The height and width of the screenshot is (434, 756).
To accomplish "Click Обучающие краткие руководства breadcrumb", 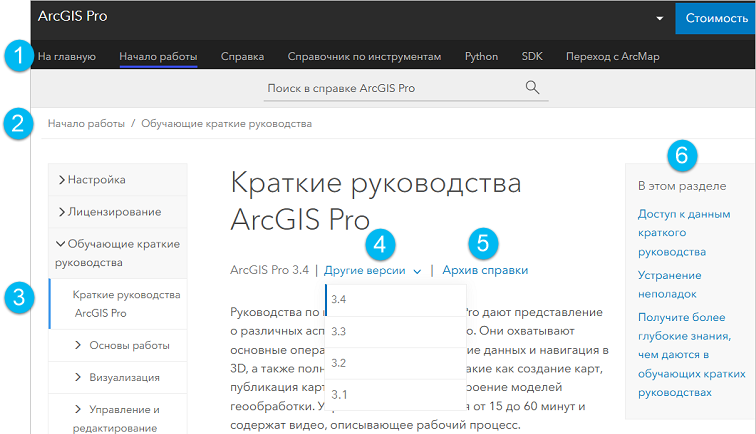I will coord(226,123).
